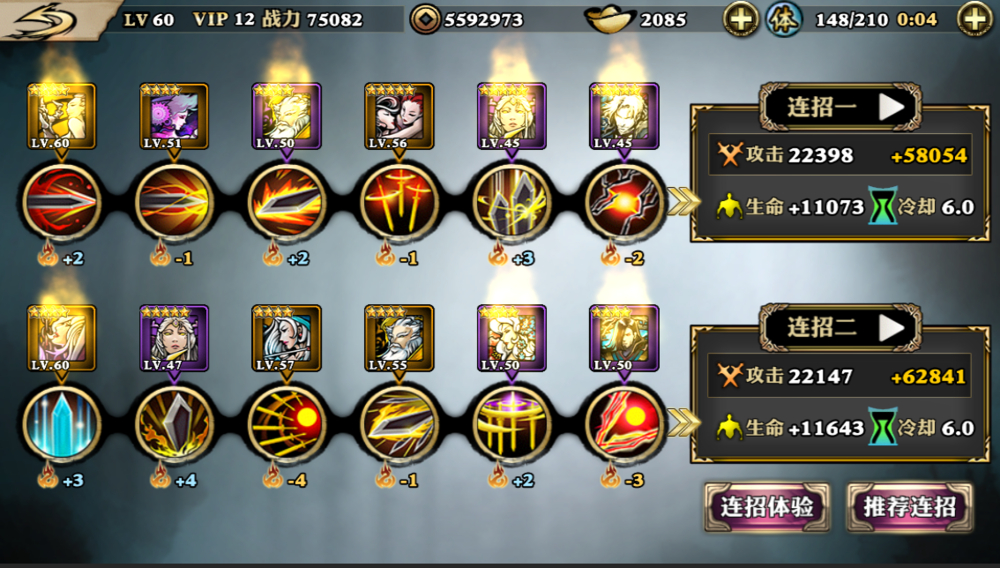
Task: Tap the copper coin currency icon
Action: tap(425, 19)
